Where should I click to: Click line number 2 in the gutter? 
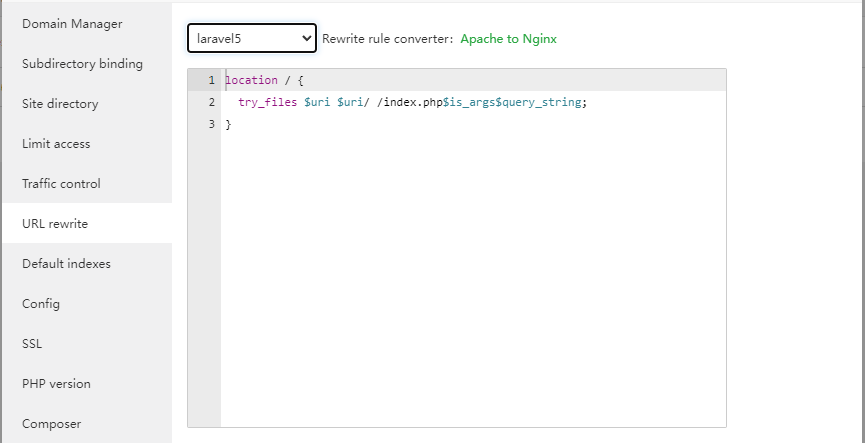click(x=211, y=102)
